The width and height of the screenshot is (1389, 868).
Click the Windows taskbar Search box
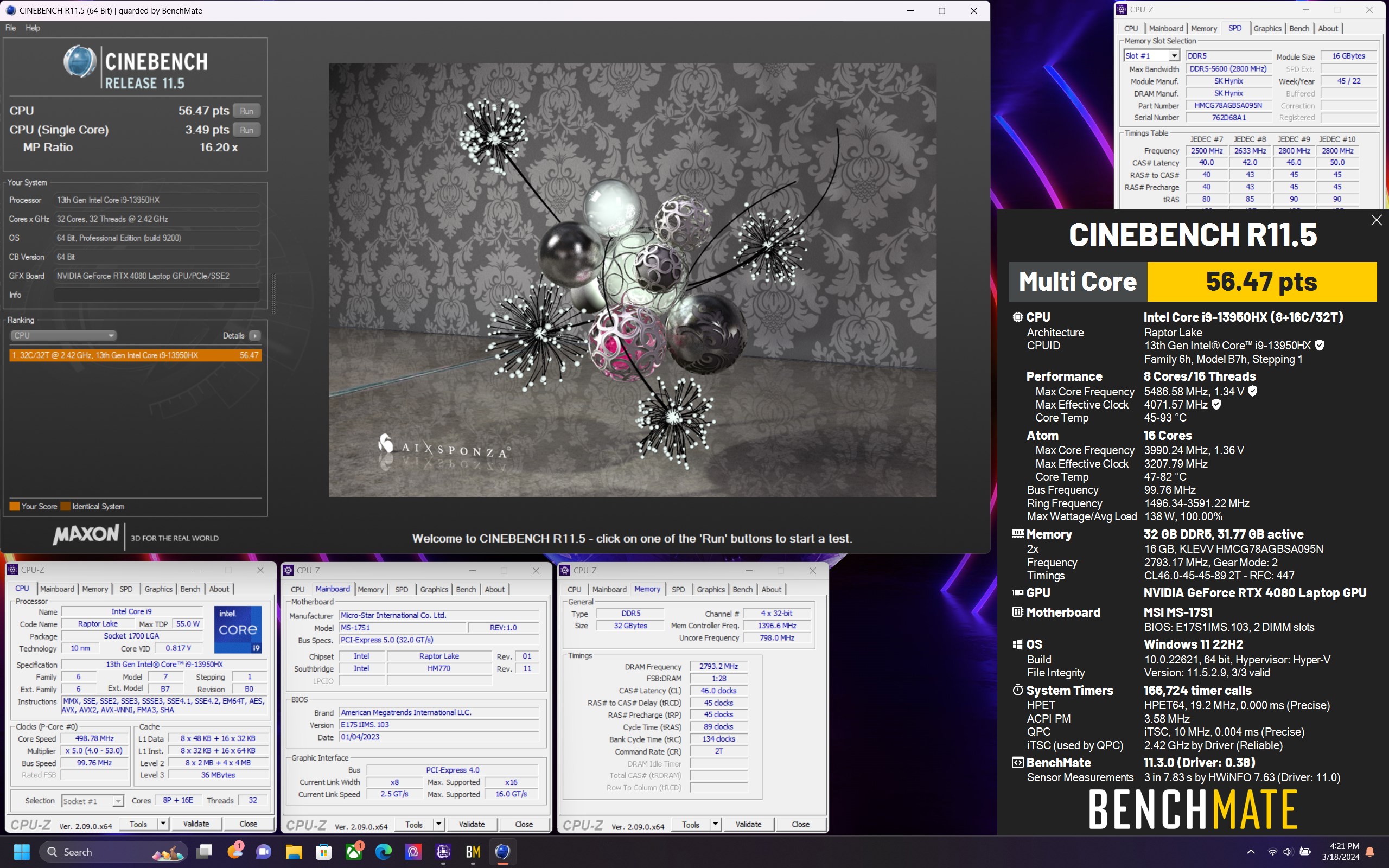point(113,852)
